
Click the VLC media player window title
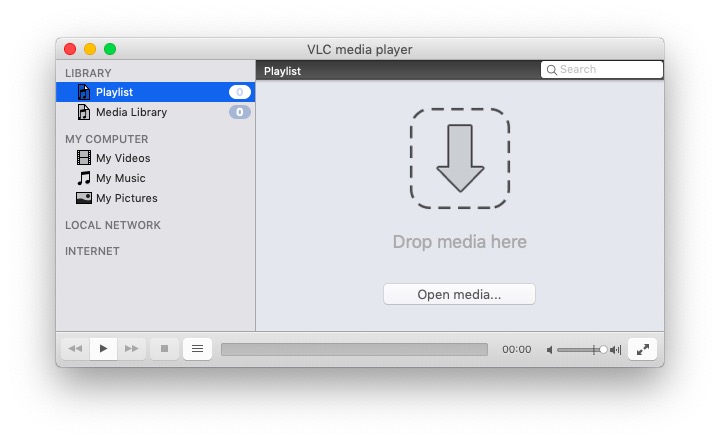[x=360, y=49]
